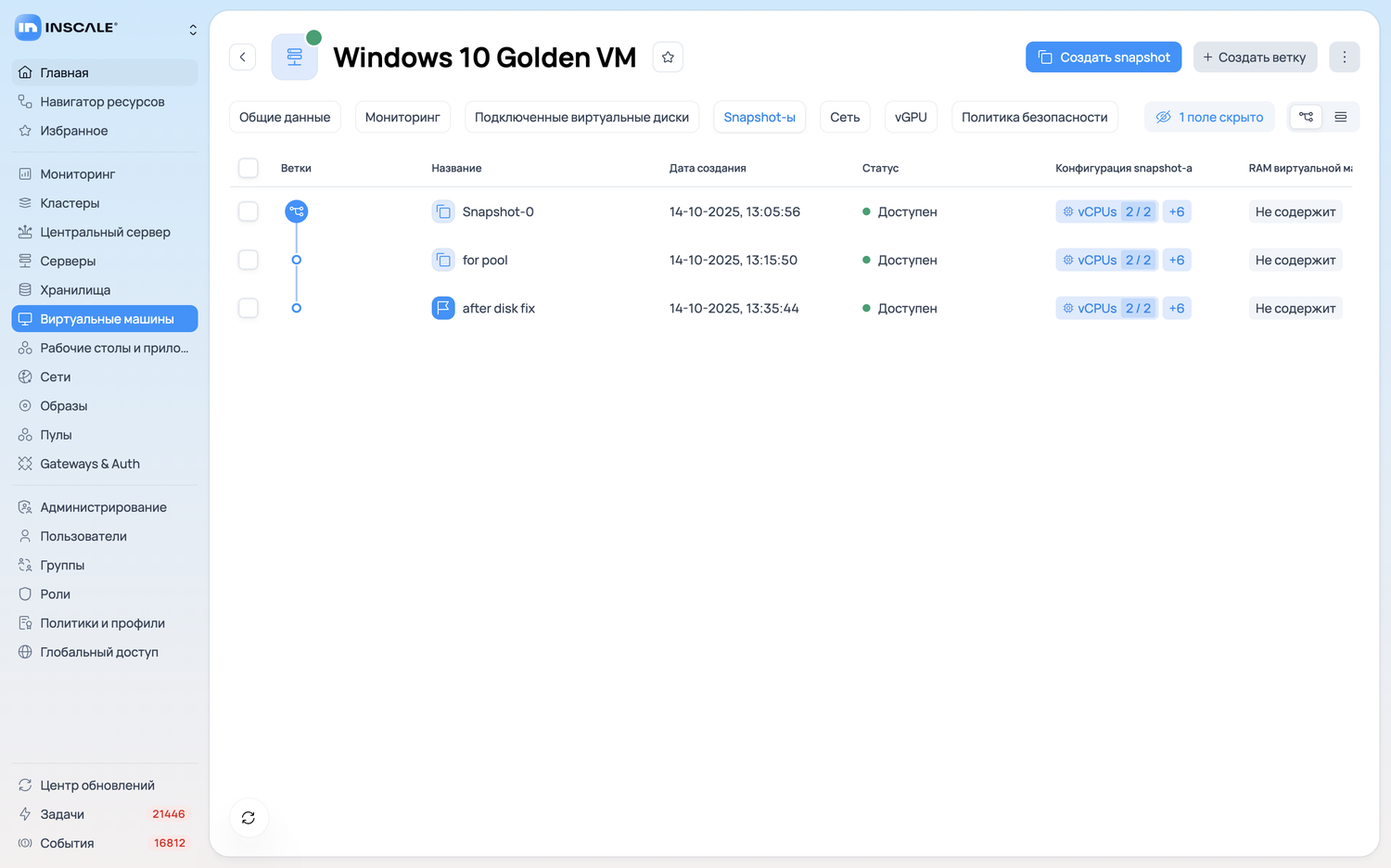Open Главная in the sidebar
This screenshot has height=868, width=1391.
click(x=105, y=72)
